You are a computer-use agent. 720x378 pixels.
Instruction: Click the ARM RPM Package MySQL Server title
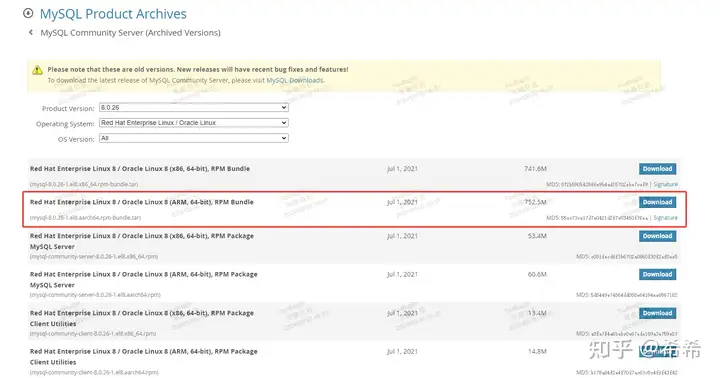(x=144, y=279)
